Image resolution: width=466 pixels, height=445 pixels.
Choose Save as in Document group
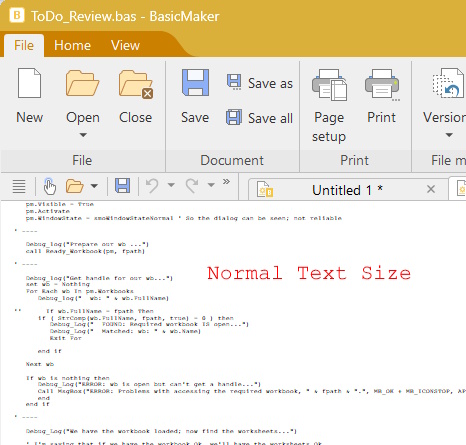pos(260,83)
